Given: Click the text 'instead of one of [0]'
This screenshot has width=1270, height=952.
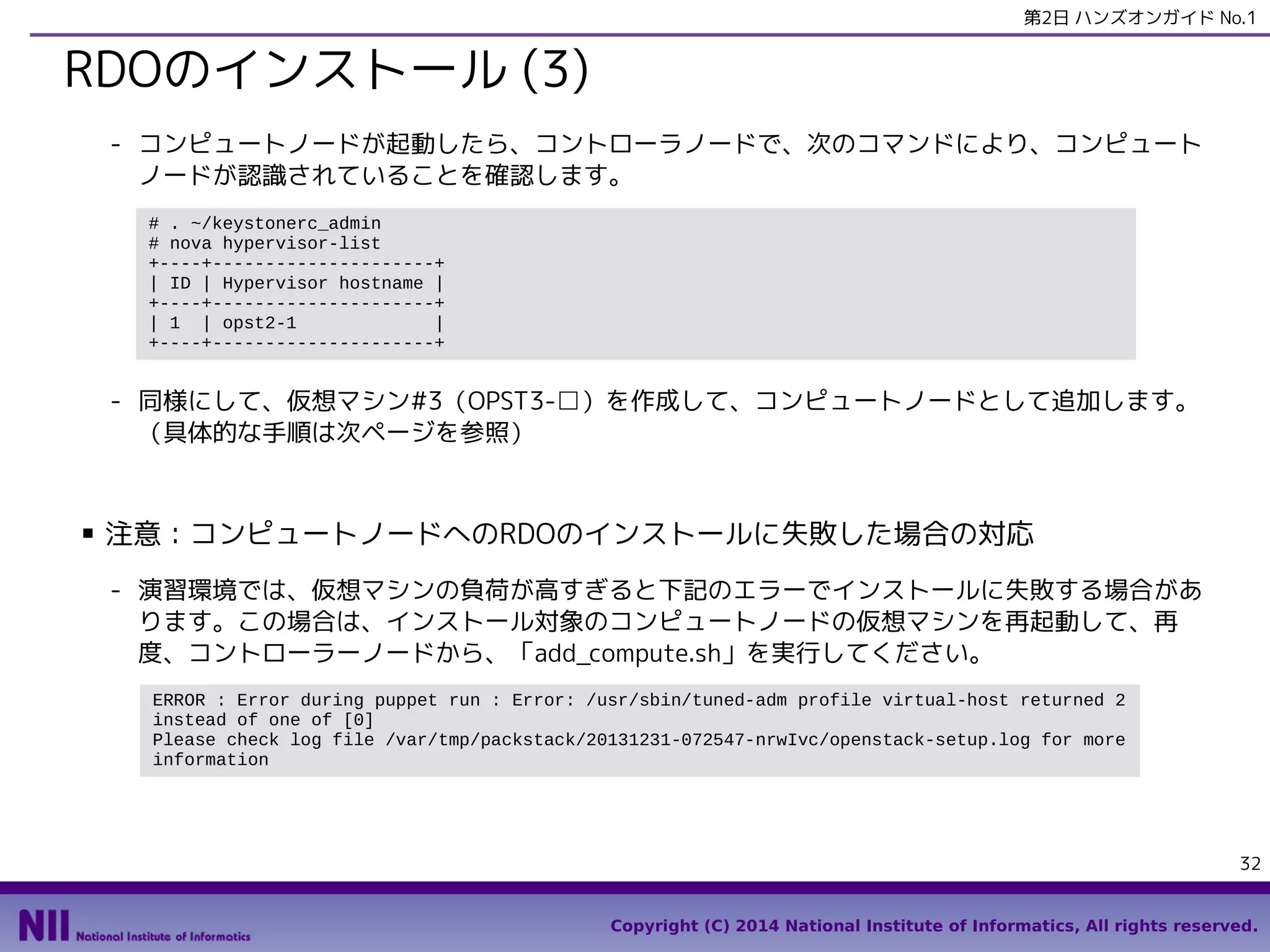Looking at the screenshot, I should click(x=263, y=720).
